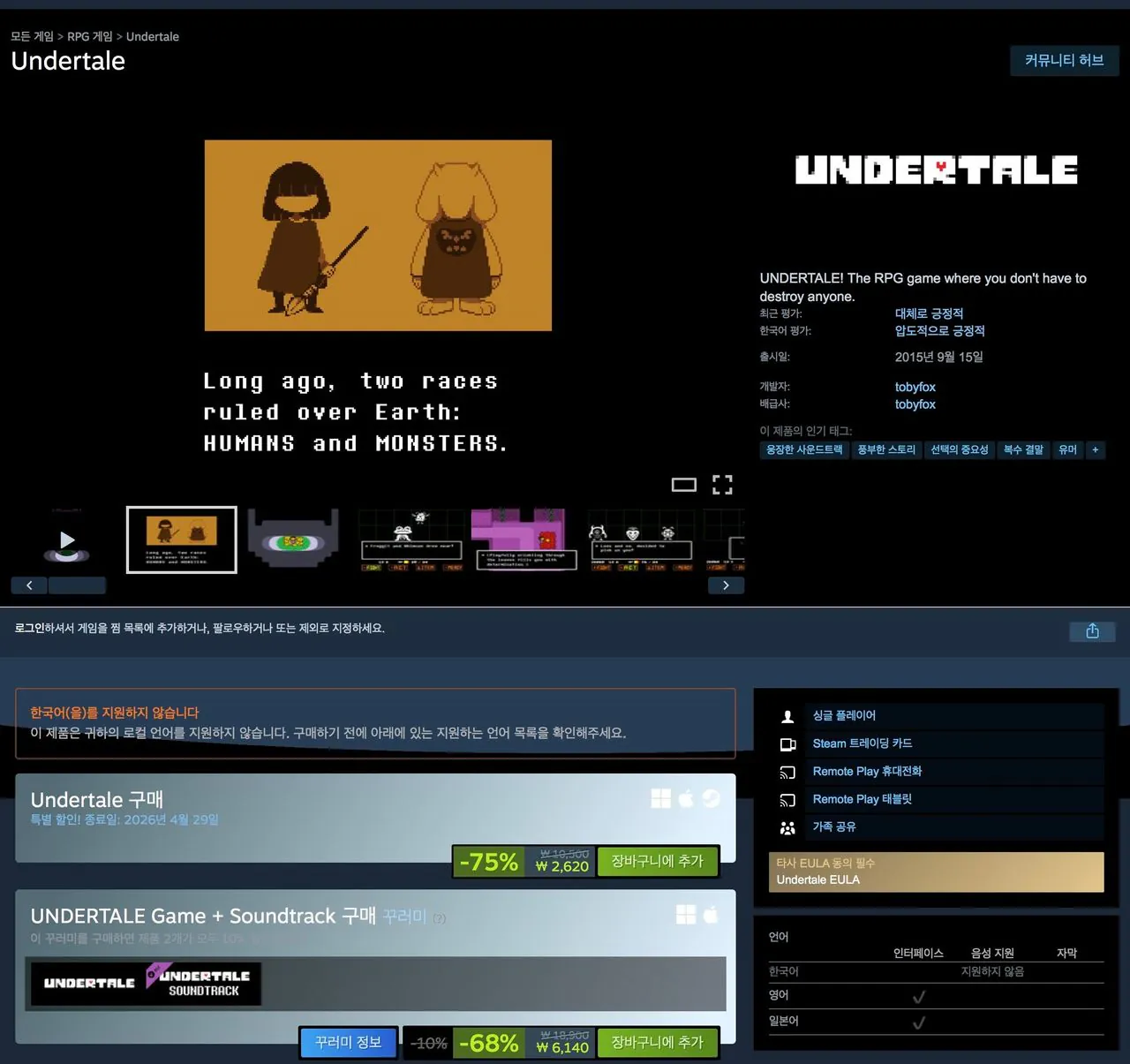The height and width of the screenshot is (1064, 1130).
Task: Open 꾸러미 정보 for the soundtrack bundle
Action: click(x=348, y=1043)
